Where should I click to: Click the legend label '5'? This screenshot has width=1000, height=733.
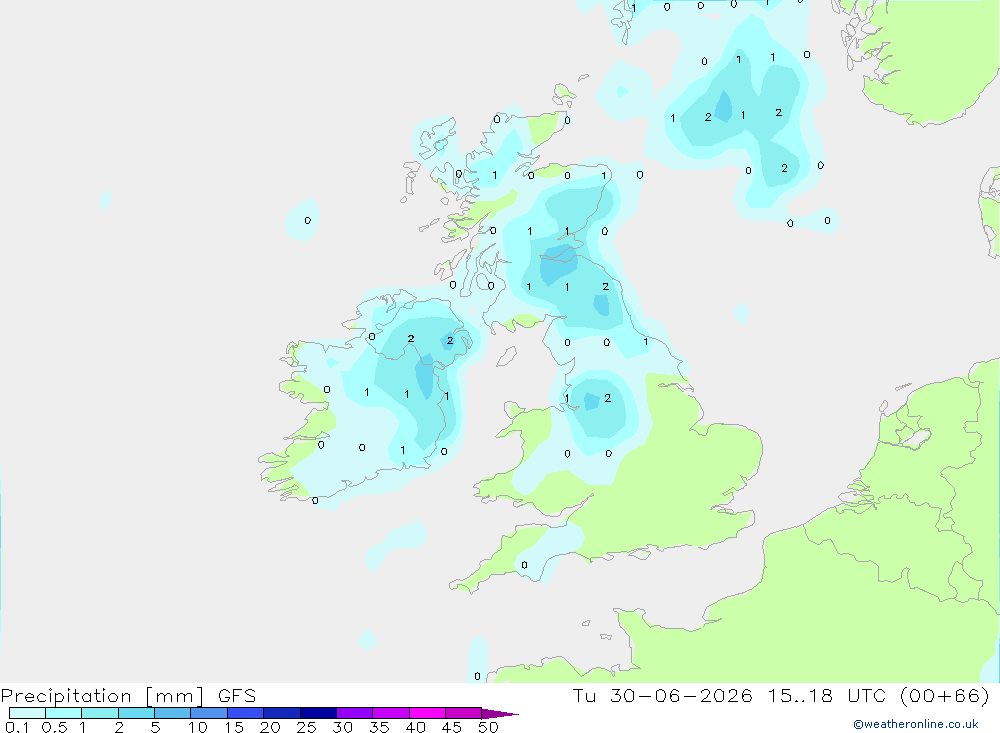[x=155, y=727]
